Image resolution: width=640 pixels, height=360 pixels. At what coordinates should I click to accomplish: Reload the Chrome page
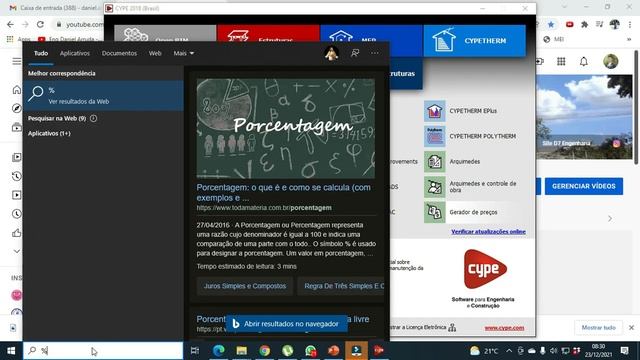(40, 24)
